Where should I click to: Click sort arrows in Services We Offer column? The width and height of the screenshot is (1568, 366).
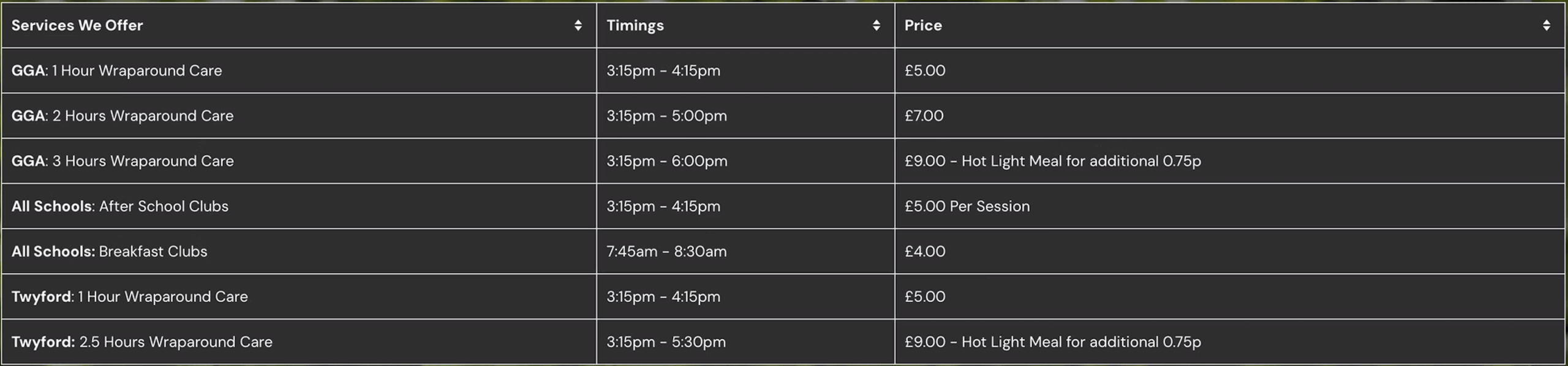click(578, 25)
